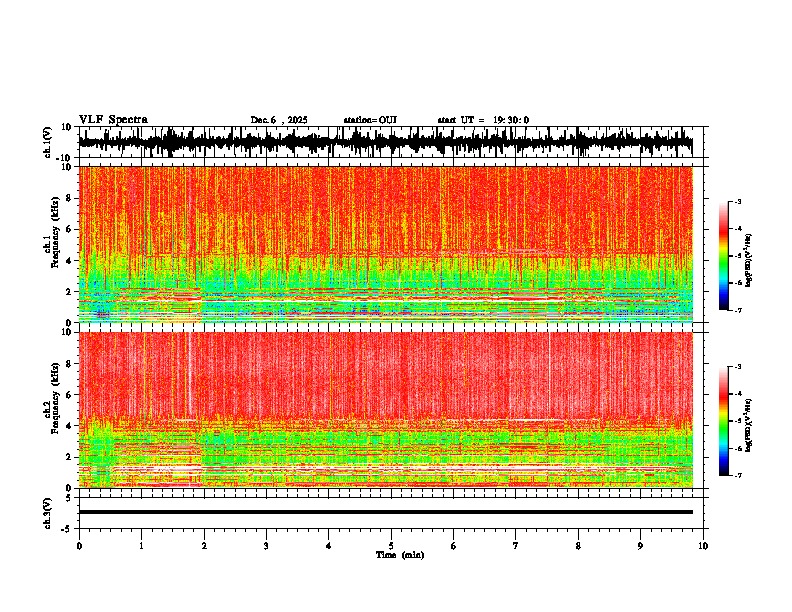Click the '8' kHz tick on ch.1 spectrogram
The height and width of the screenshot is (612, 792).
click(x=71, y=198)
